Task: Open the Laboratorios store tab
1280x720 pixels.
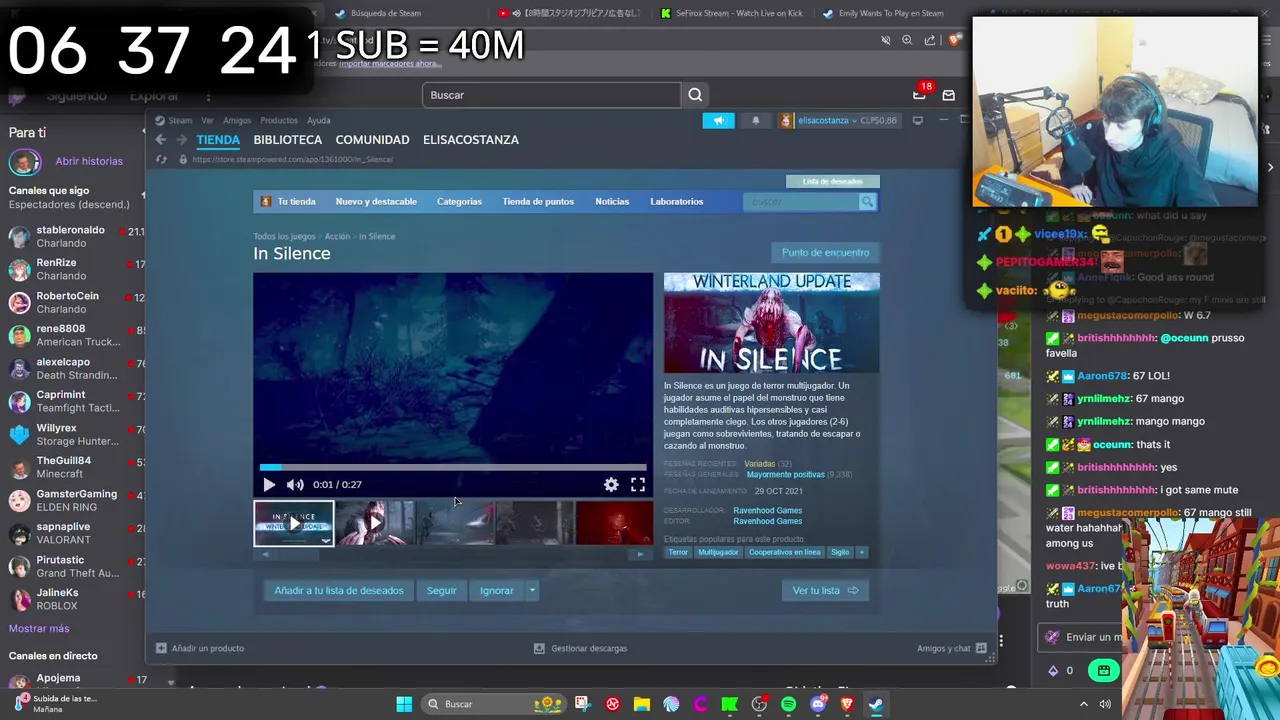Action: click(677, 202)
